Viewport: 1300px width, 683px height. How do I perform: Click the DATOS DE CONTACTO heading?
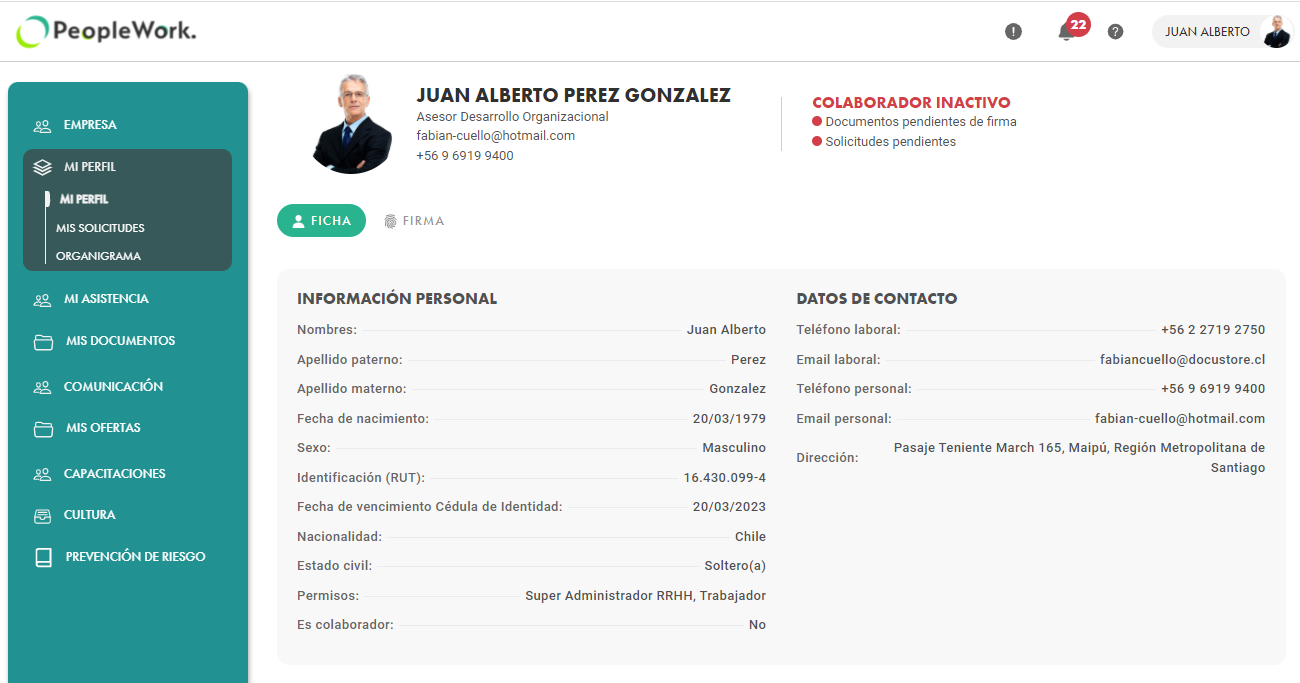tap(877, 299)
